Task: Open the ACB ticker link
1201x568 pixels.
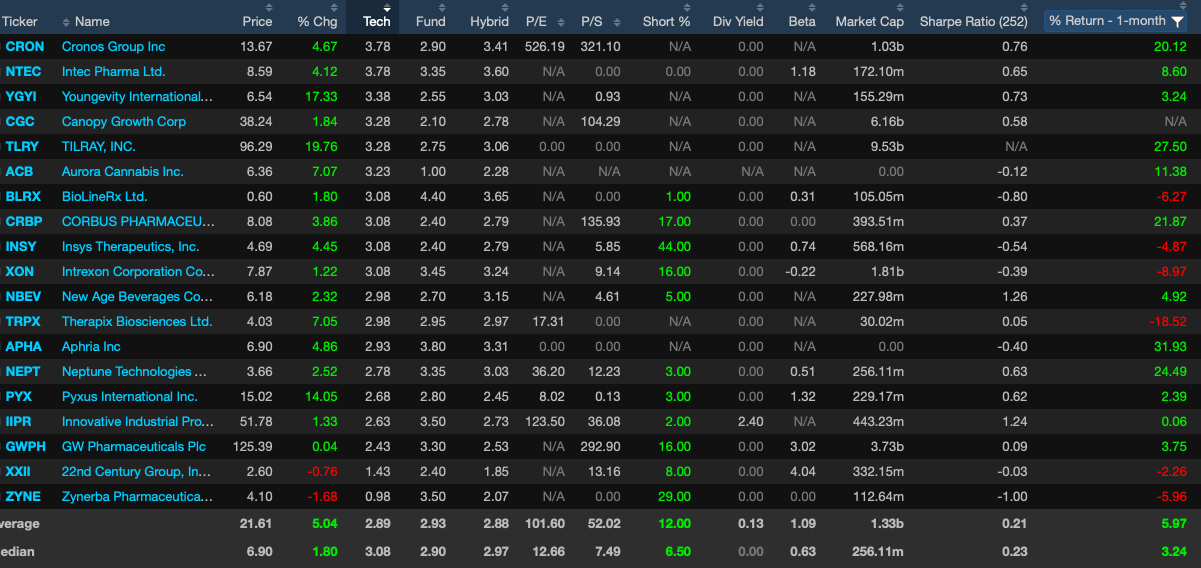Action: pyautogui.click(x=19, y=172)
